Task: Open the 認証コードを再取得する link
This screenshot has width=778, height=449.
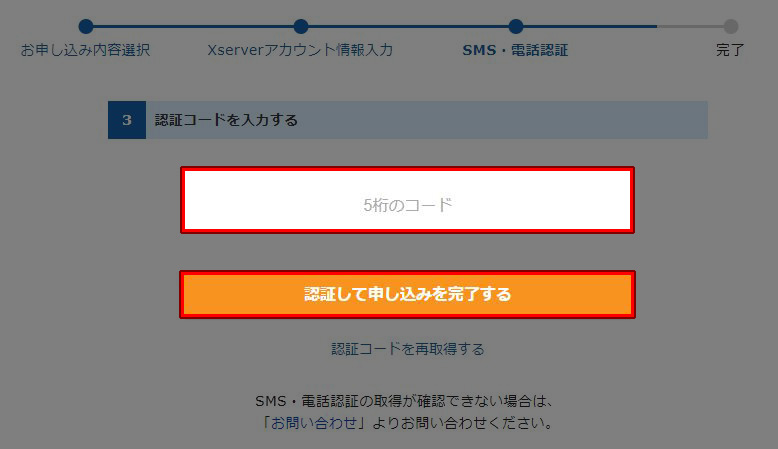Action: click(407, 349)
